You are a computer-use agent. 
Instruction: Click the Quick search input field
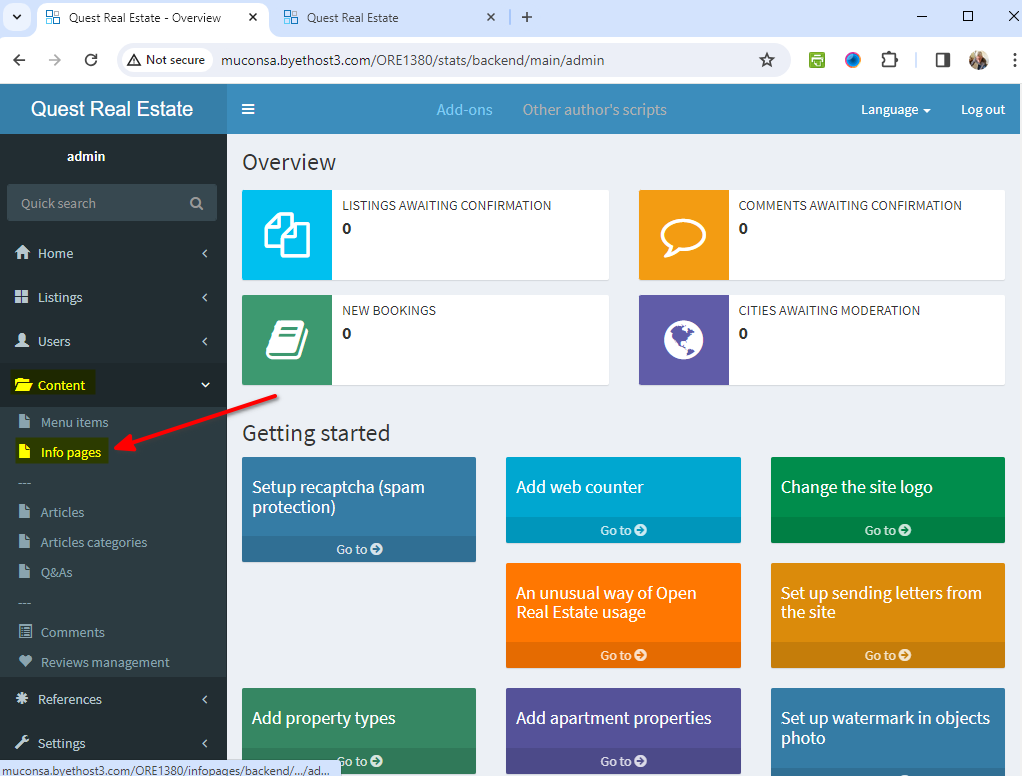click(x=100, y=203)
